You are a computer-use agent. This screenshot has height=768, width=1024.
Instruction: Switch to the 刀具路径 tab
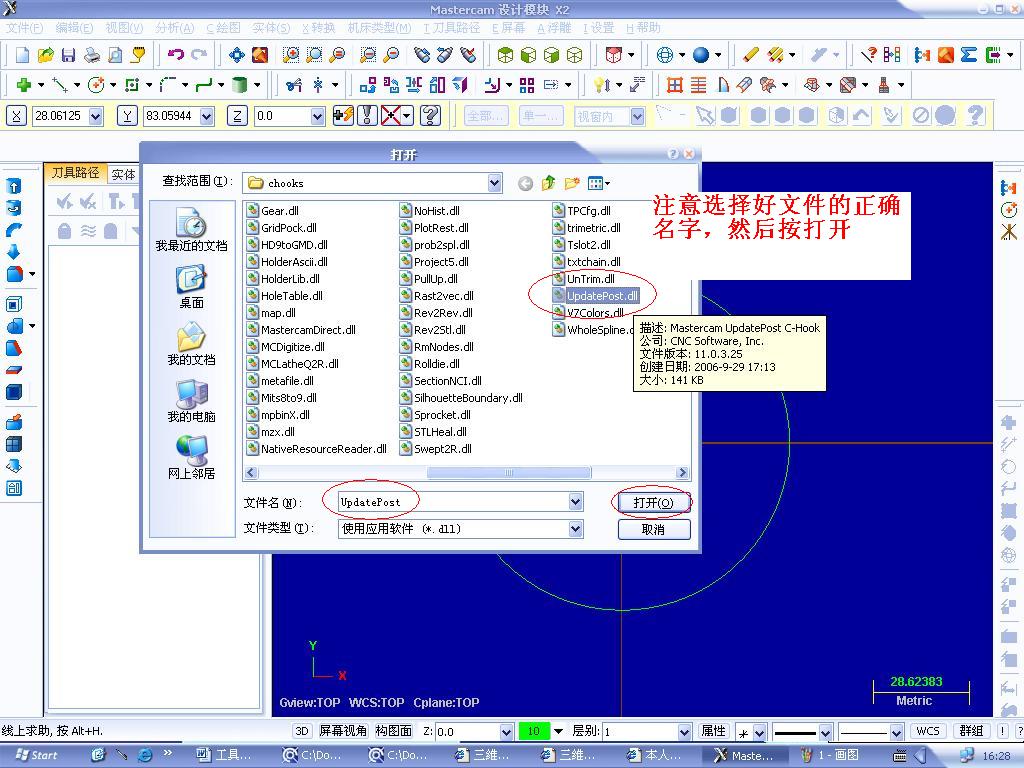[75, 172]
